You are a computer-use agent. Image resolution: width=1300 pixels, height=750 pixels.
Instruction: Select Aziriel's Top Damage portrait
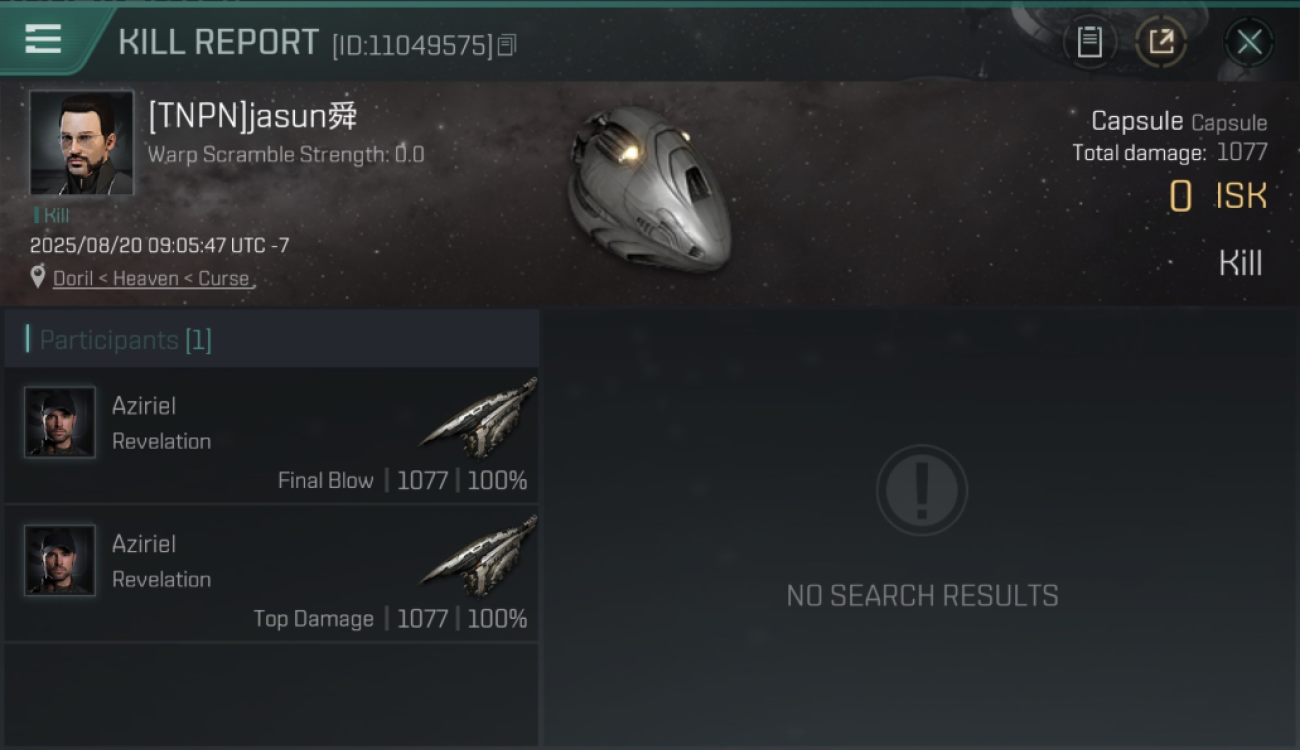60,560
